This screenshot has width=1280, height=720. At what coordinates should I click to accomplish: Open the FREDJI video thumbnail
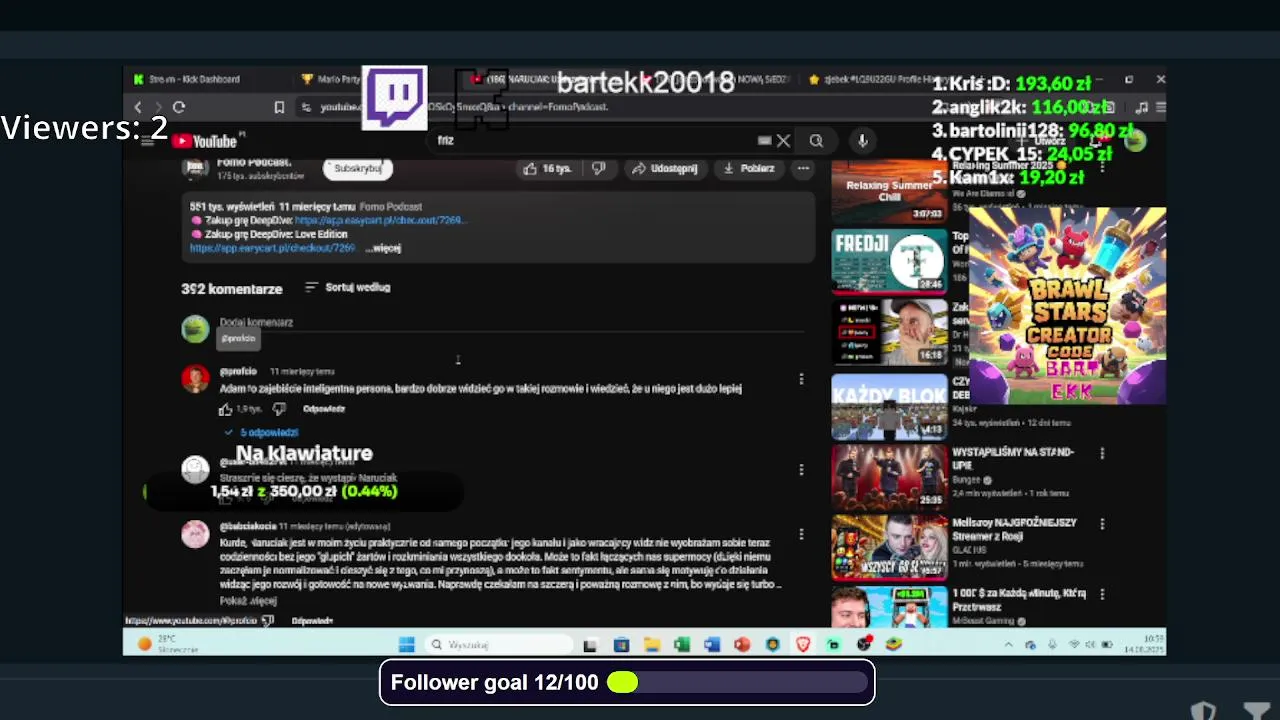(x=889, y=260)
